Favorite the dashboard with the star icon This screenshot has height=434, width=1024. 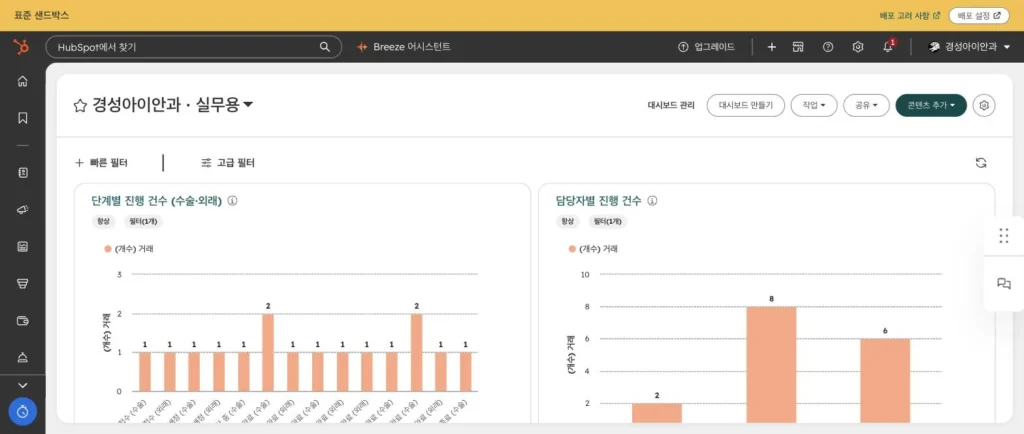80,105
